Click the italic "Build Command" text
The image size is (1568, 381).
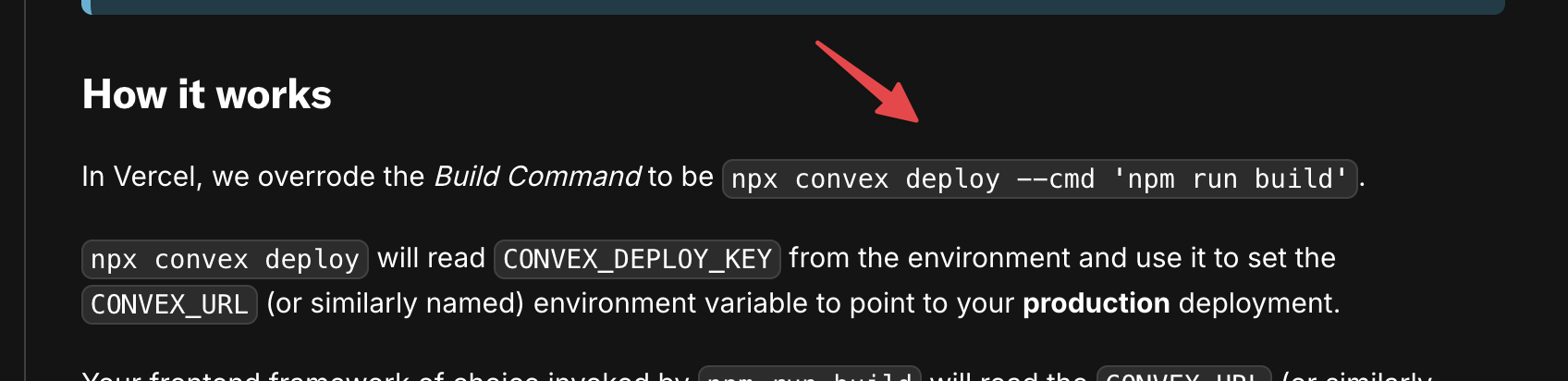click(537, 177)
